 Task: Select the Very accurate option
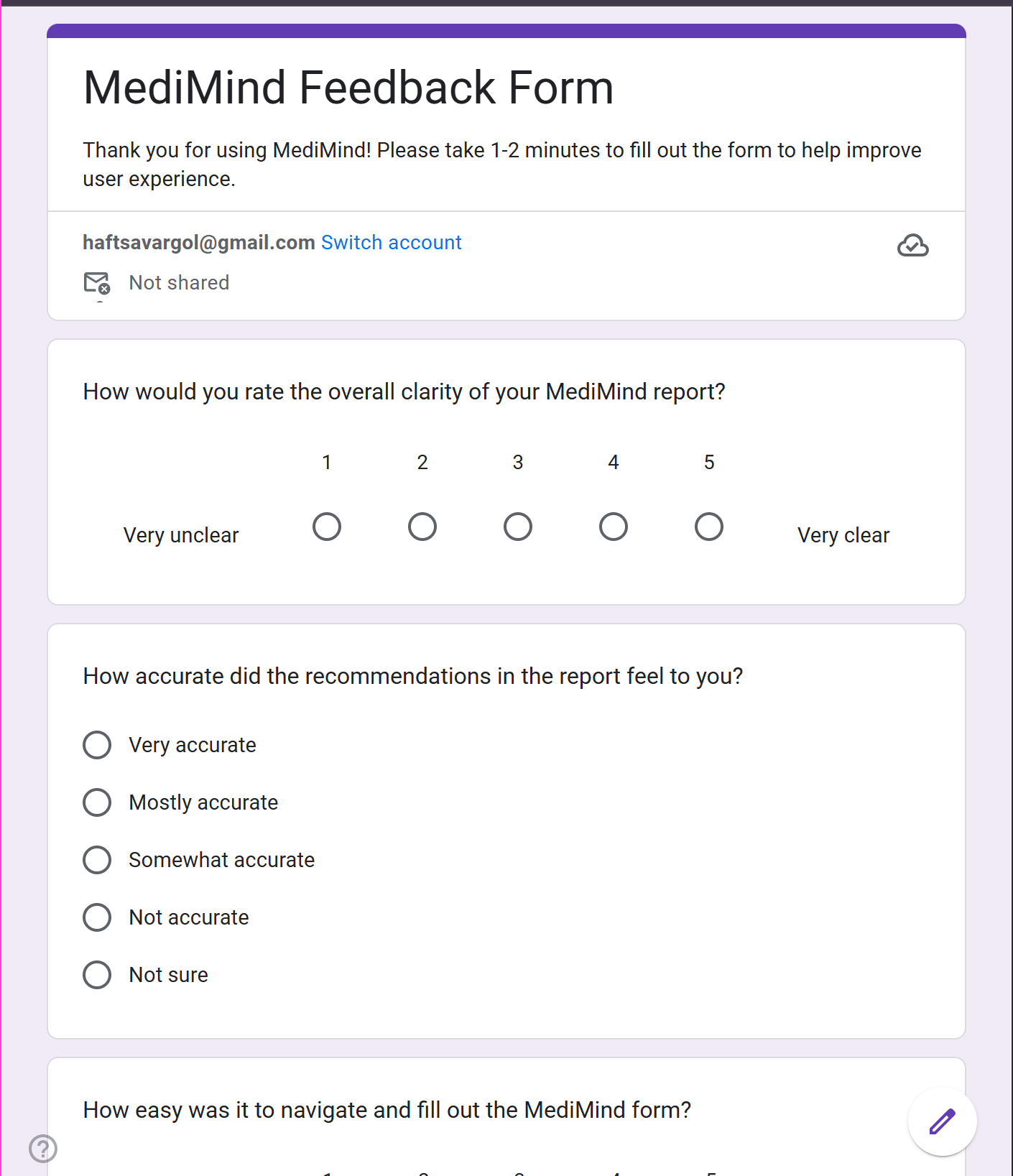97,745
